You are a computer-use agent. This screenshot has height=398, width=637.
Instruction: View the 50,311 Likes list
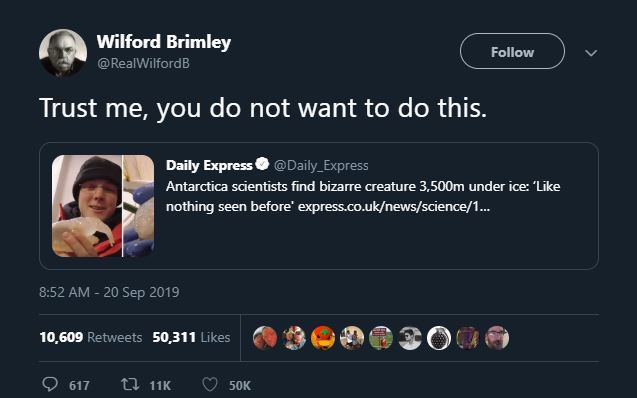click(x=191, y=337)
